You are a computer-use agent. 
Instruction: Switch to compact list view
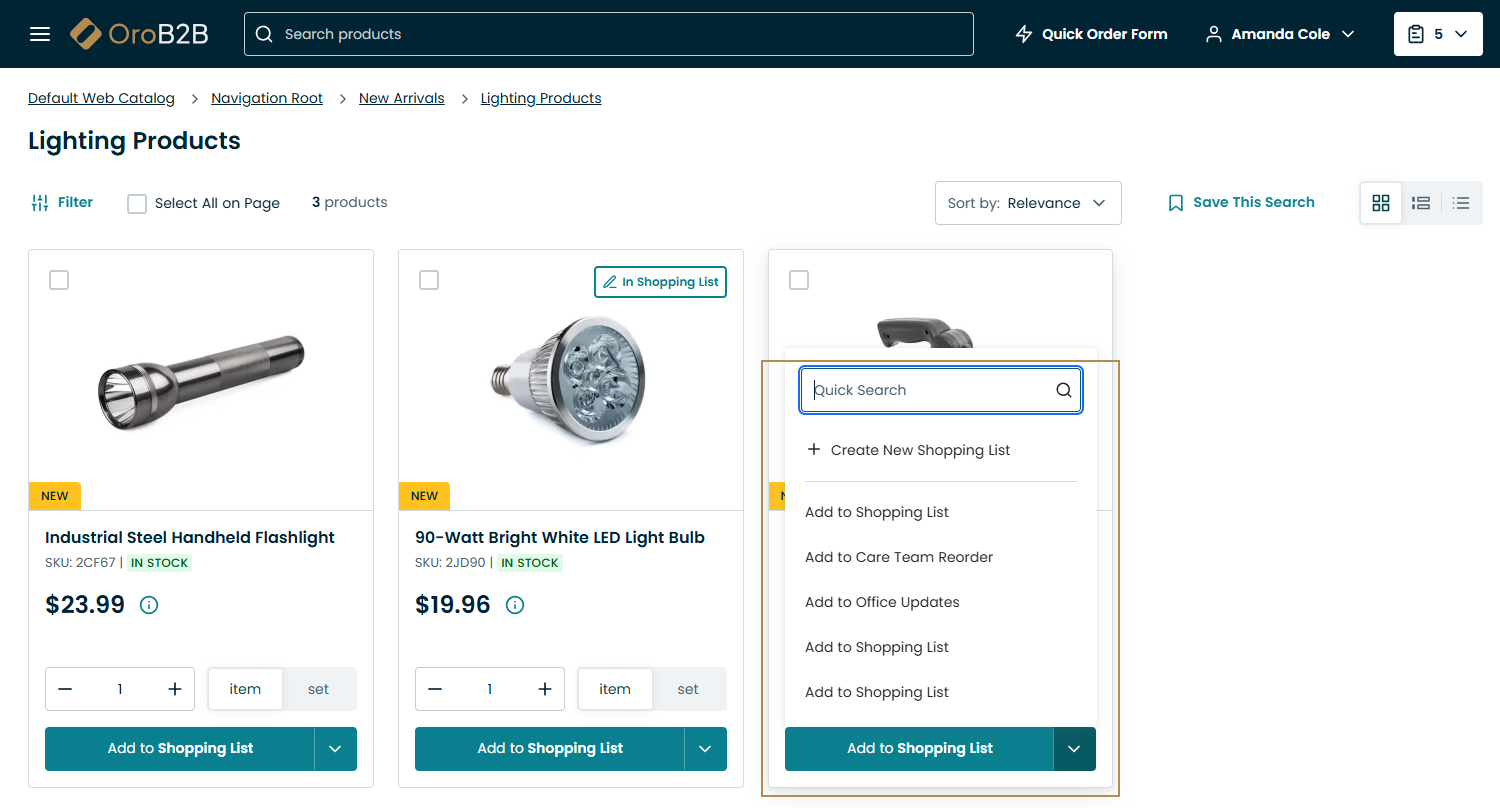[x=1461, y=203]
